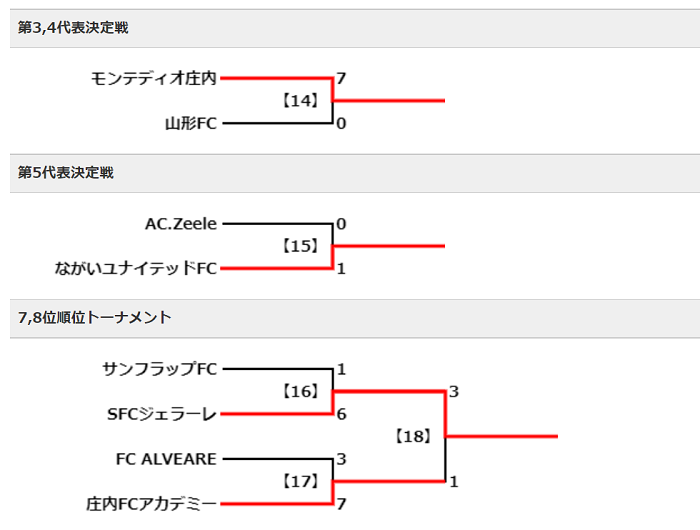Click ながいユナイテッドFC's score of 1
Image resolution: width=700 pixels, height=530 pixels.
(x=341, y=268)
